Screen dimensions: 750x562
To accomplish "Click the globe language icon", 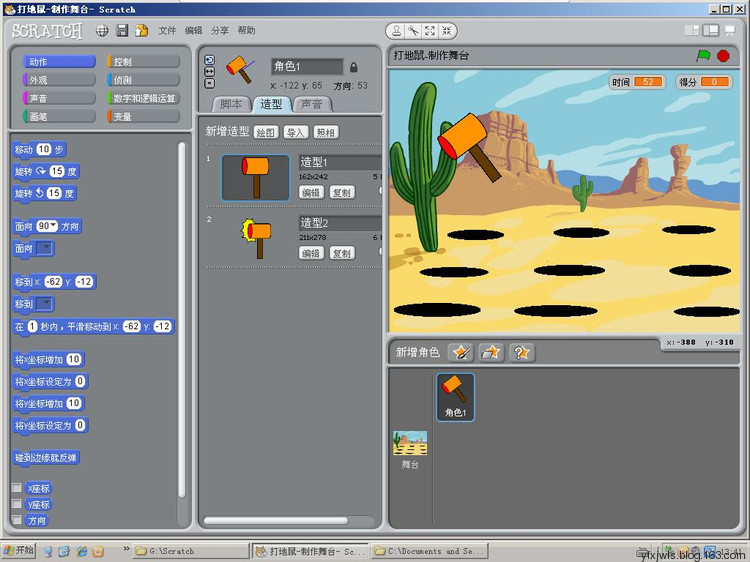I will (102, 31).
